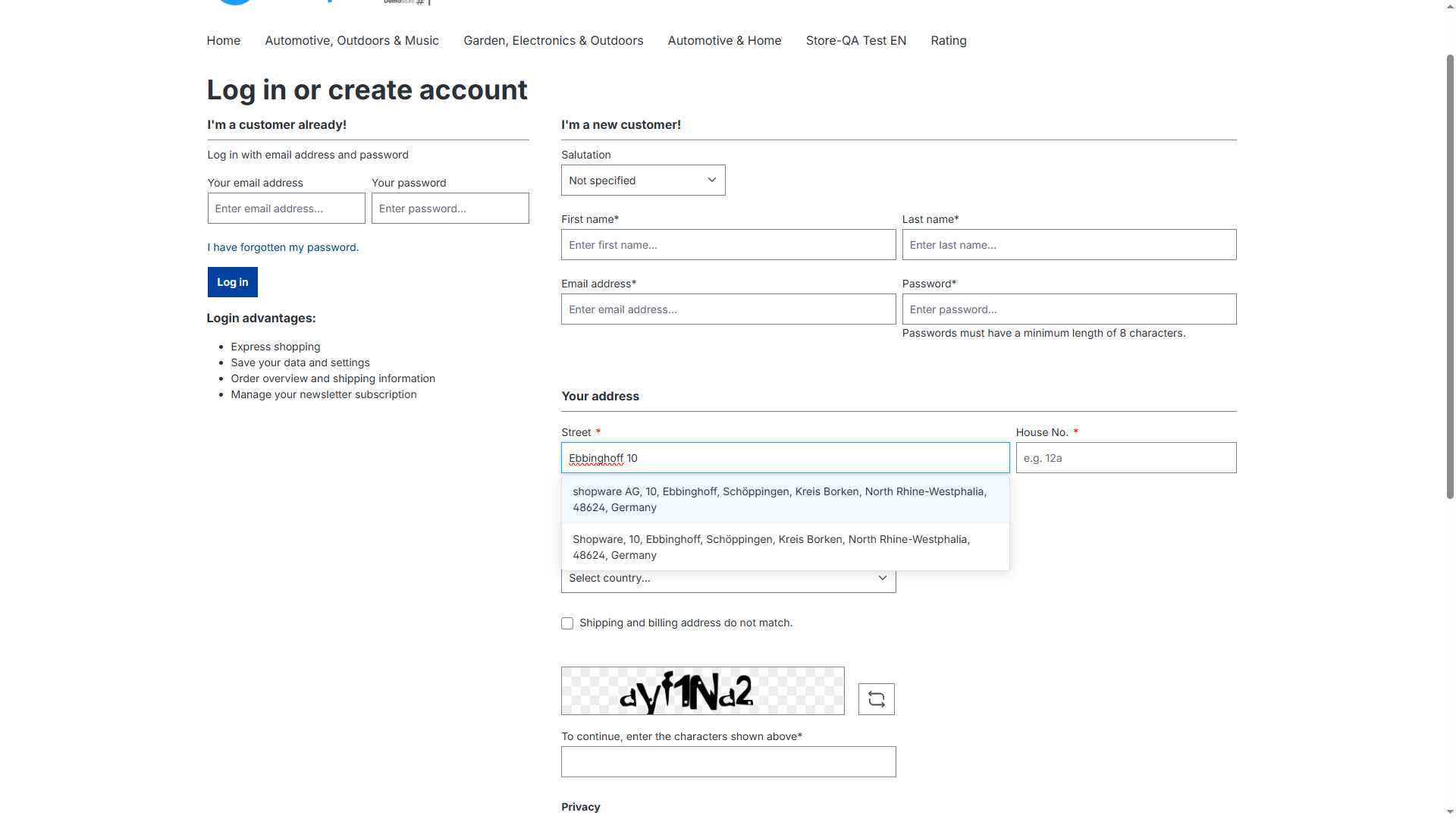Click the House No. input field
The width and height of the screenshot is (1456, 819).
click(1126, 458)
